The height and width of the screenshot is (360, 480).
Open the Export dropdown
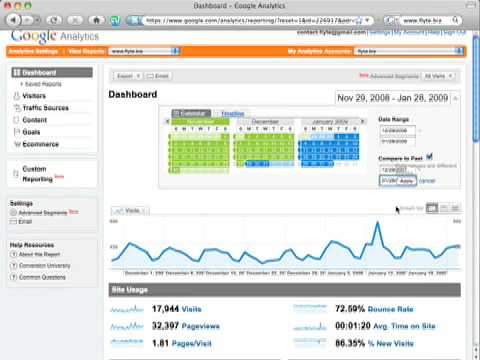tap(127, 76)
